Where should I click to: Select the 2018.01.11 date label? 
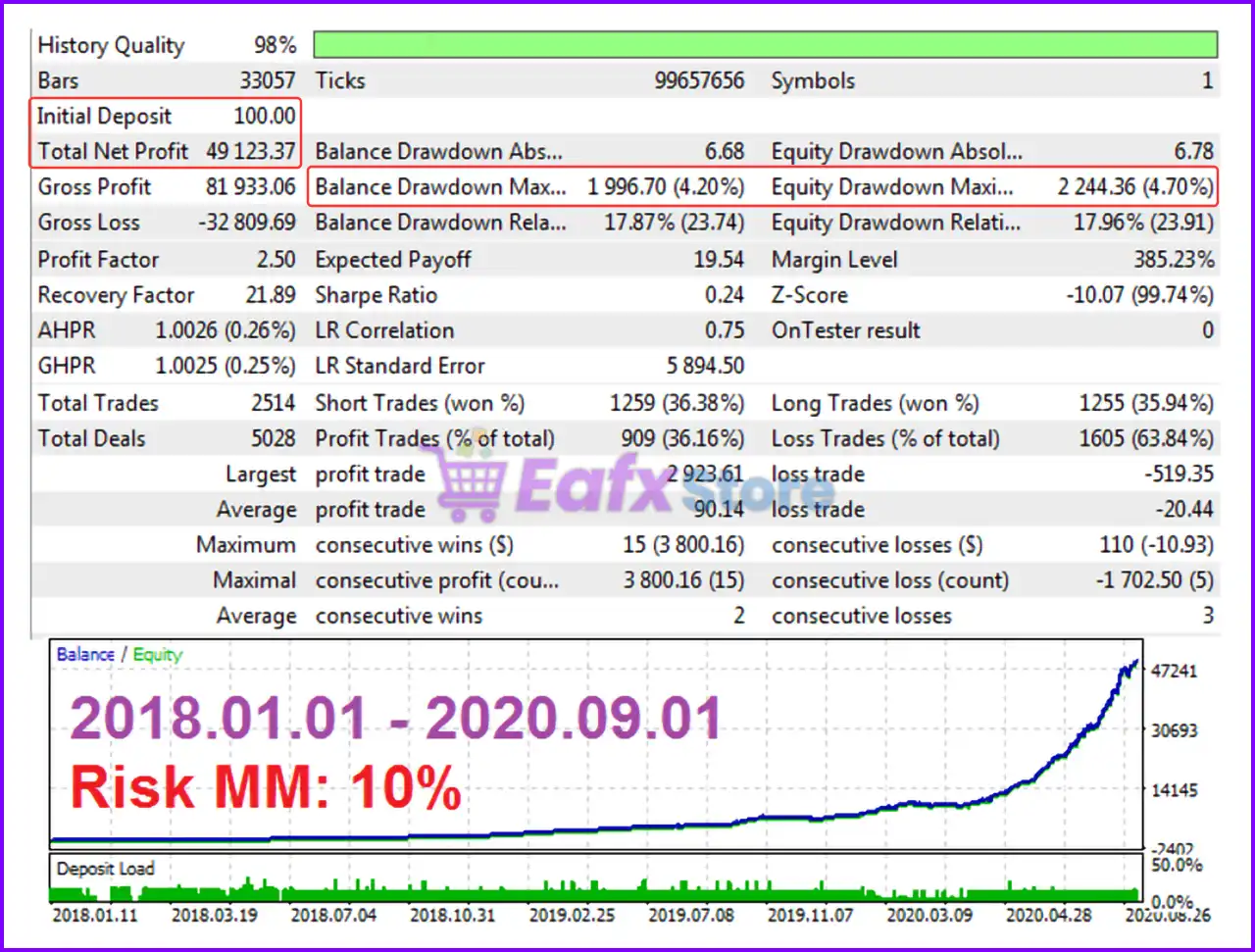94,915
